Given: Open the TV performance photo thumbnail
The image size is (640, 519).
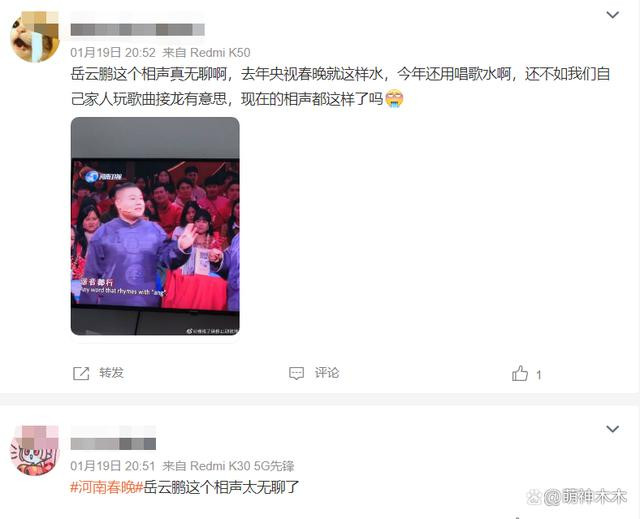Looking at the screenshot, I should coord(155,226).
